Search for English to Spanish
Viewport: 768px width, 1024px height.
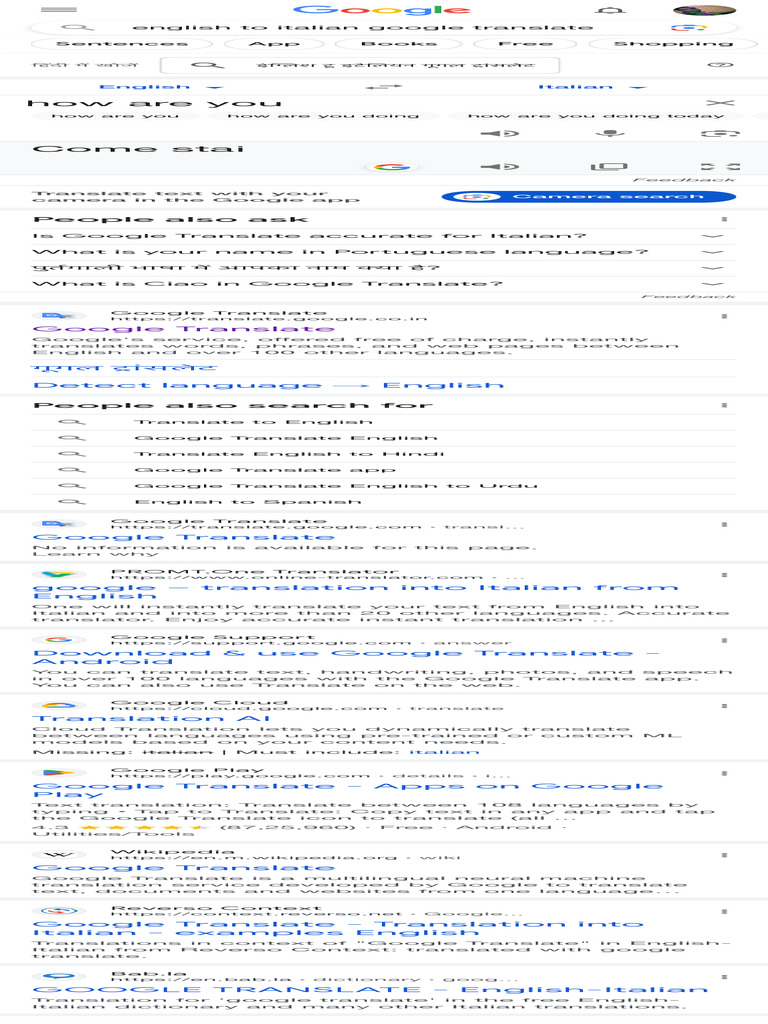coord(383,502)
